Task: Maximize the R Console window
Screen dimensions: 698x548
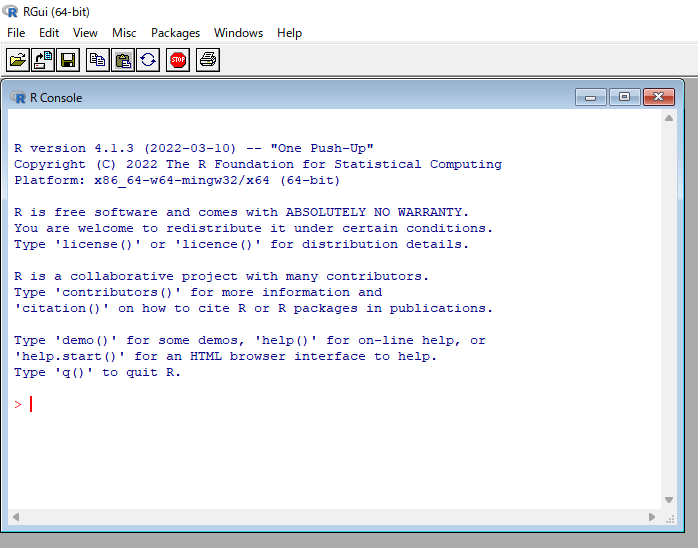Action: pos(624,97)
